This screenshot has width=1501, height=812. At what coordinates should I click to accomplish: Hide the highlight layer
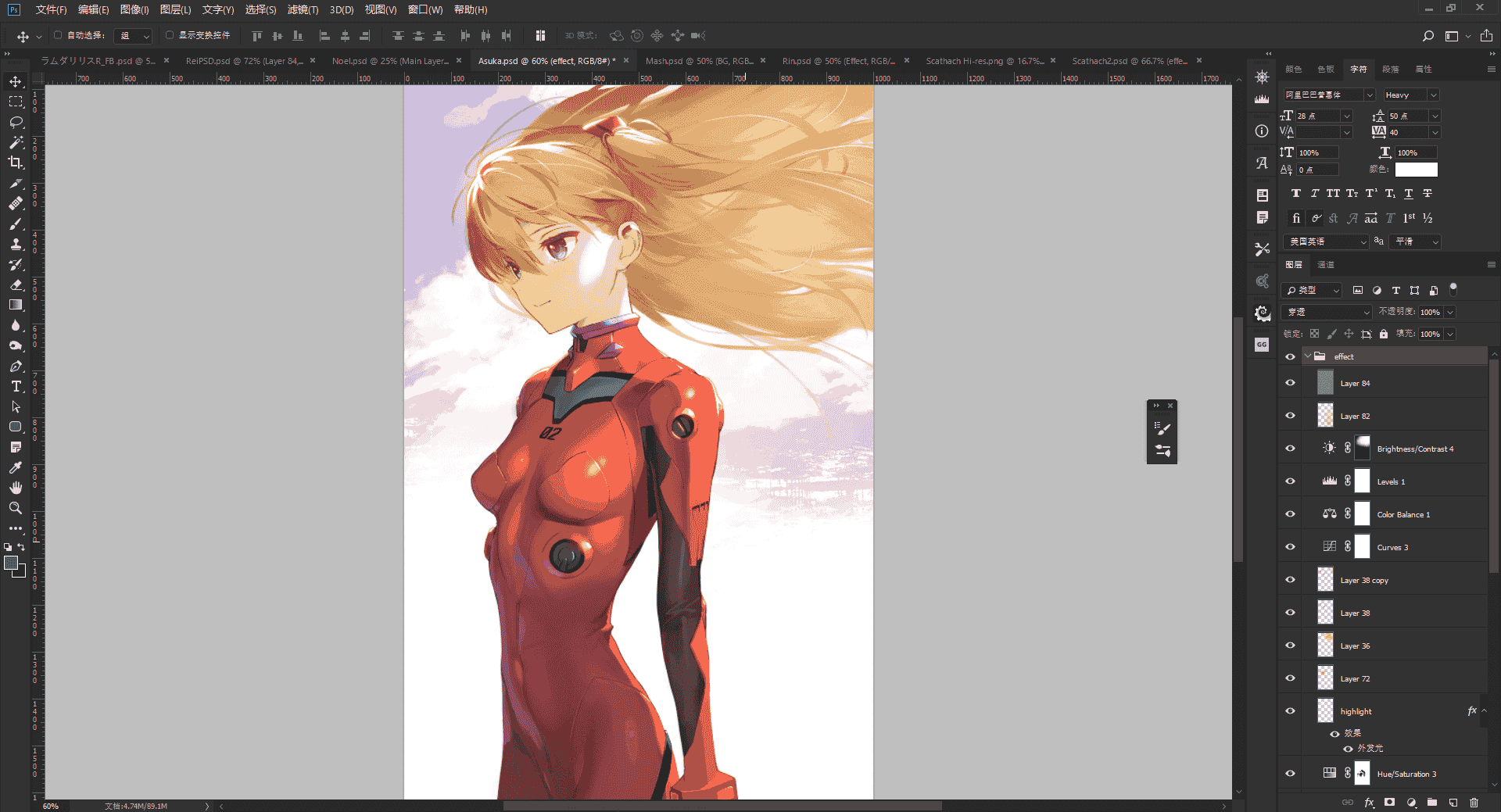coord(1290,711)
